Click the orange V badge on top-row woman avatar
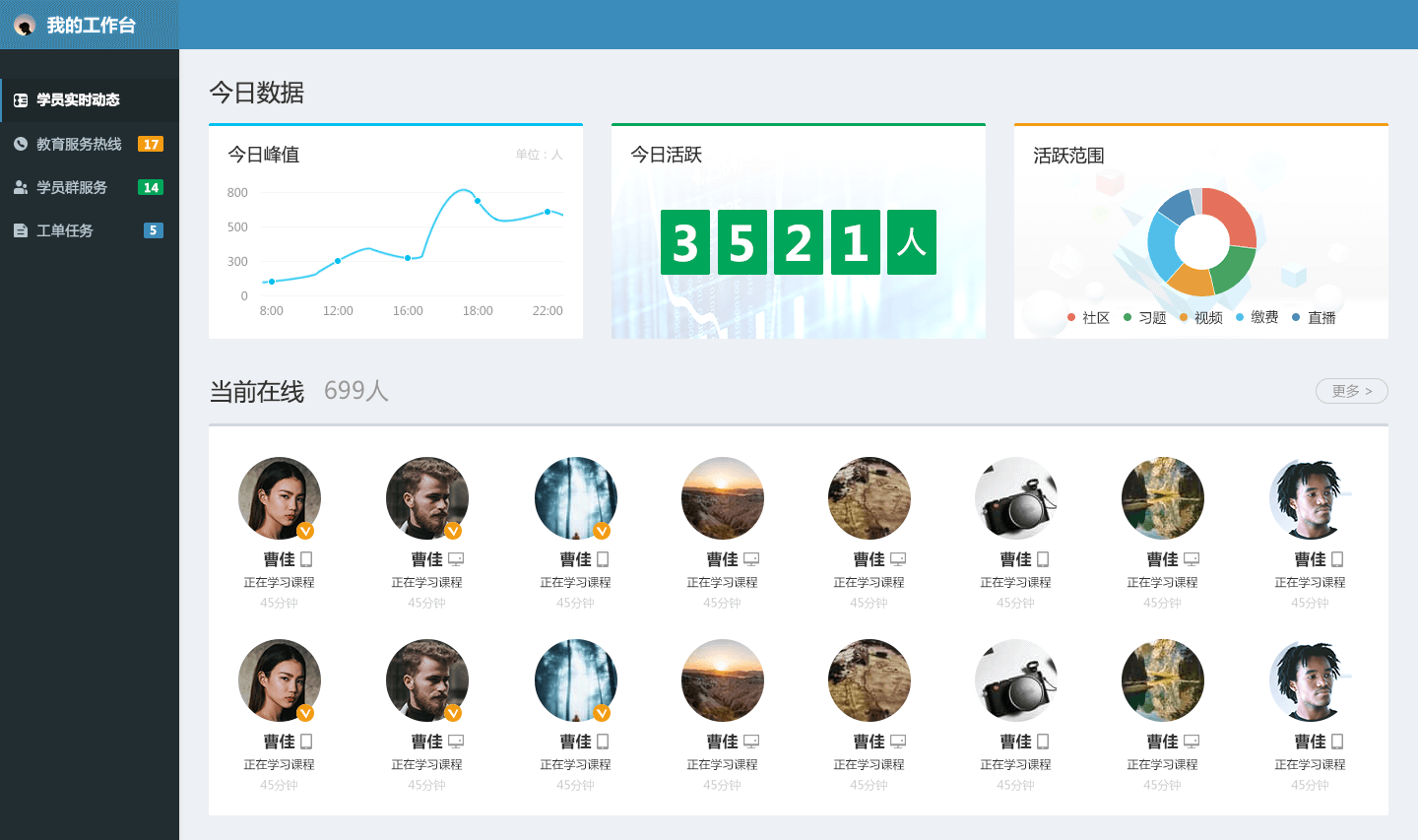1418x840 pixels. tap(305, 531)
